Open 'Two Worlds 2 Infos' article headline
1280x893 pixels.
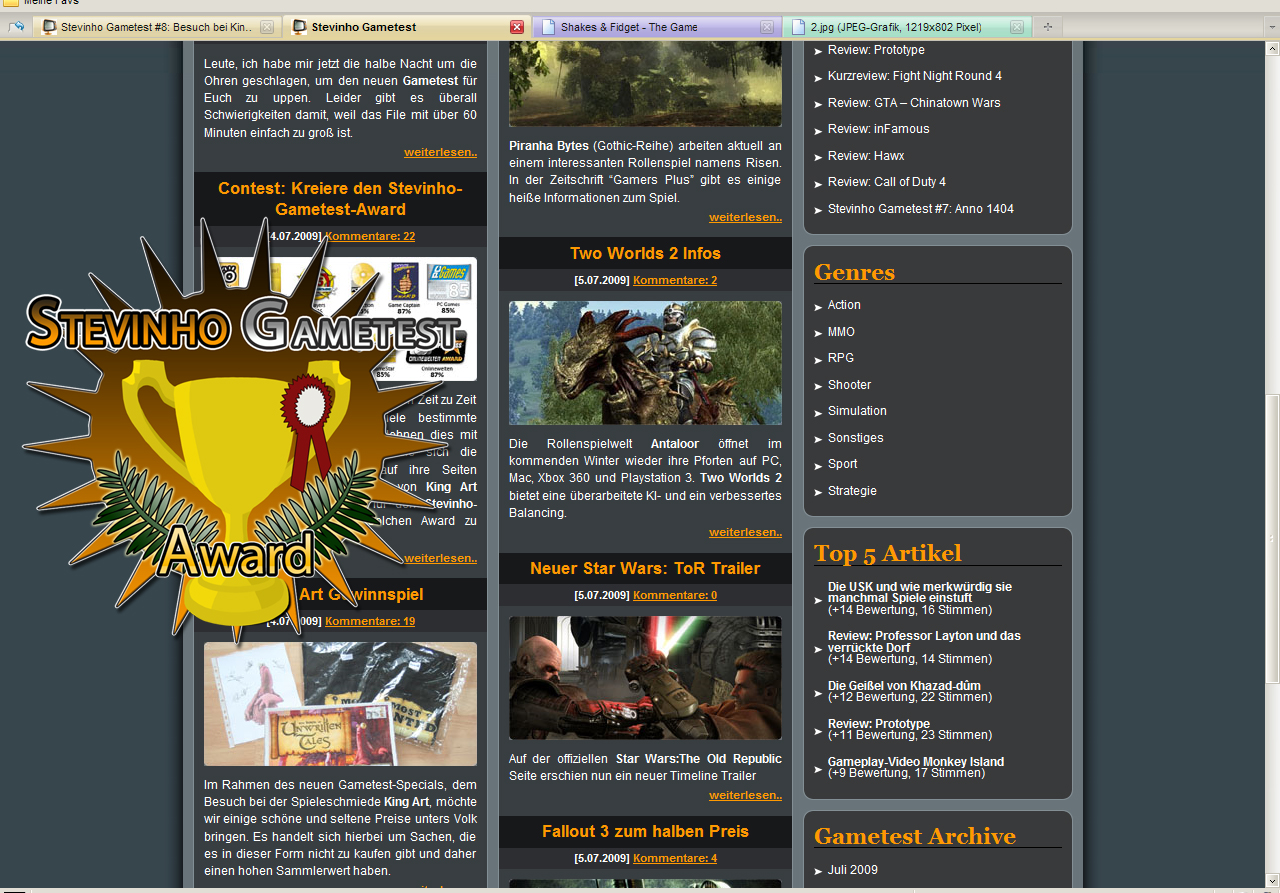click(645, 254)
